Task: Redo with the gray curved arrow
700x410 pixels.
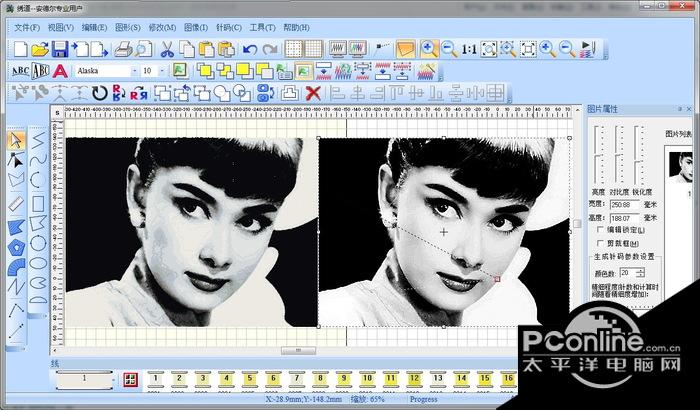Action: click(x=270, y=49)
